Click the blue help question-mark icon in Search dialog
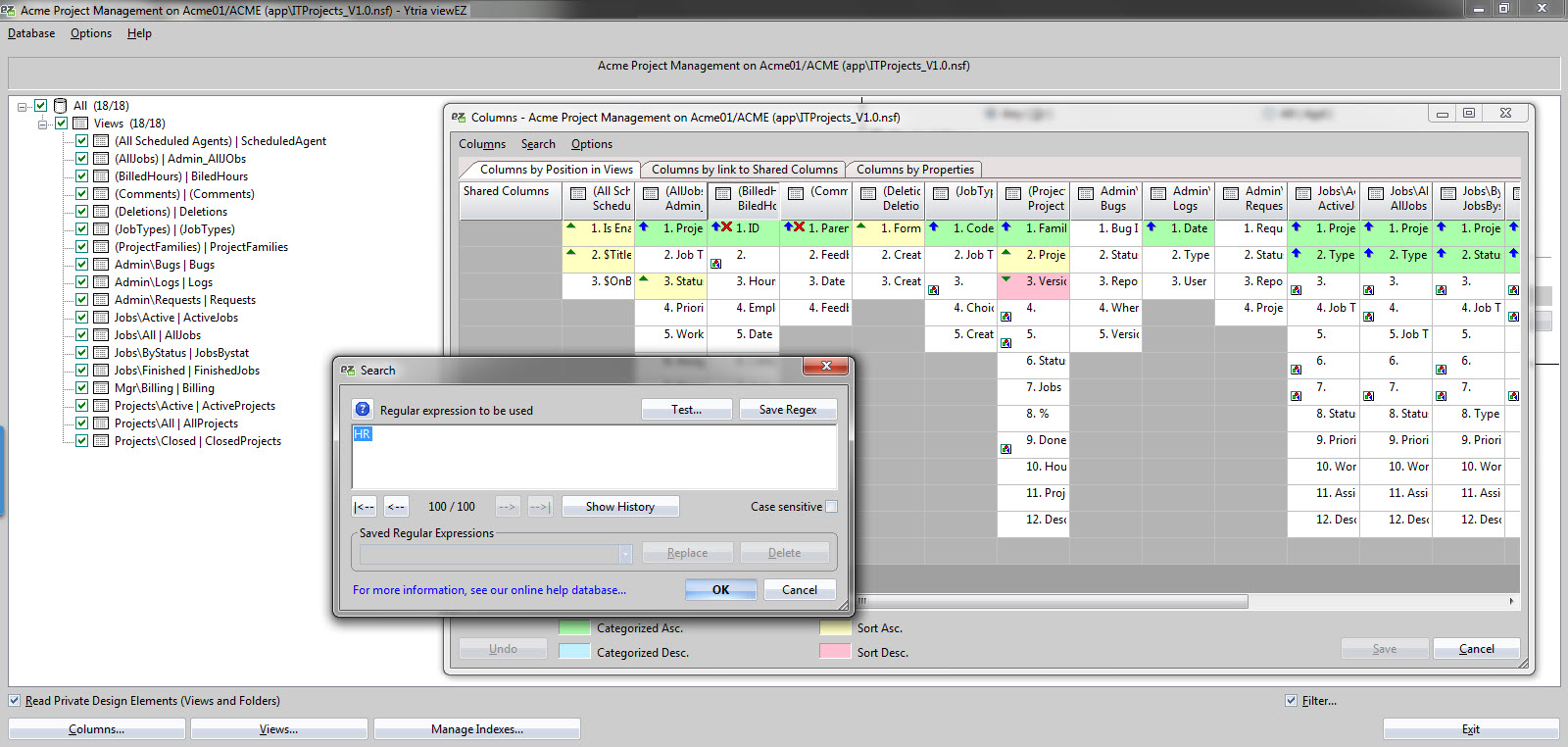The image size is (1568, 747). pyautogui.click(x=363, y=410)
